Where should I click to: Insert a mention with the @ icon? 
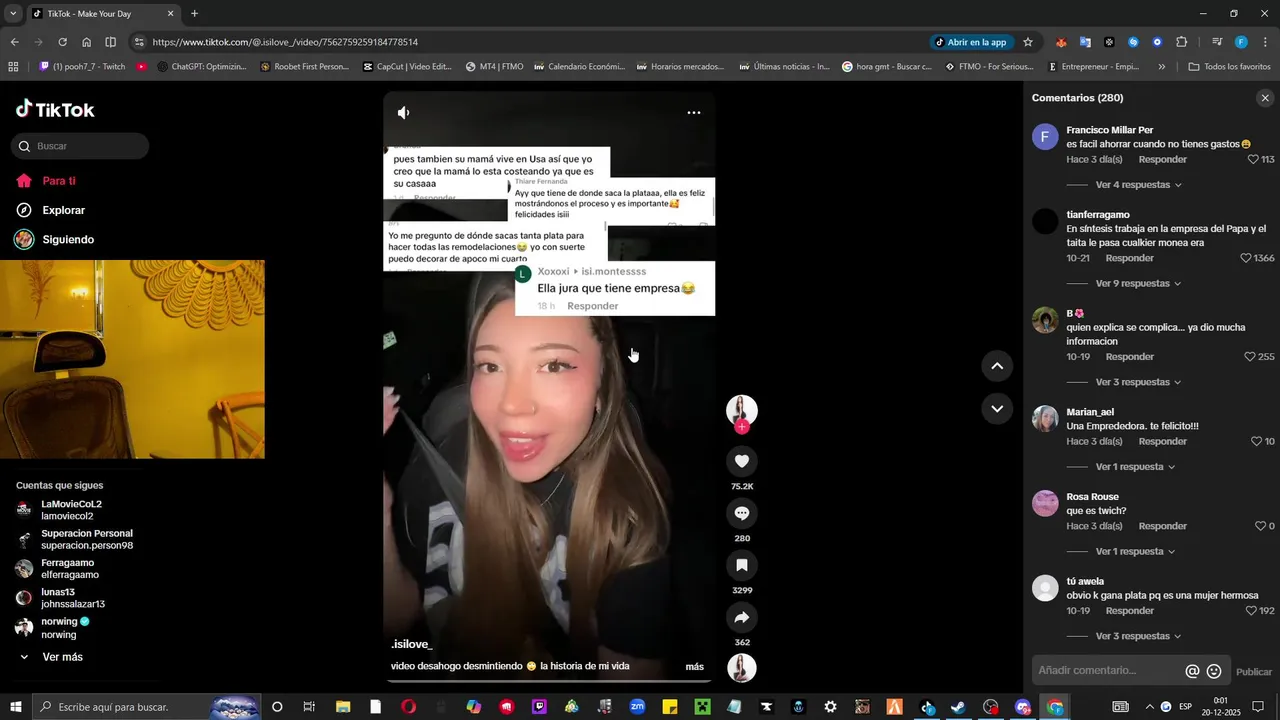[x=1192, y=671]
